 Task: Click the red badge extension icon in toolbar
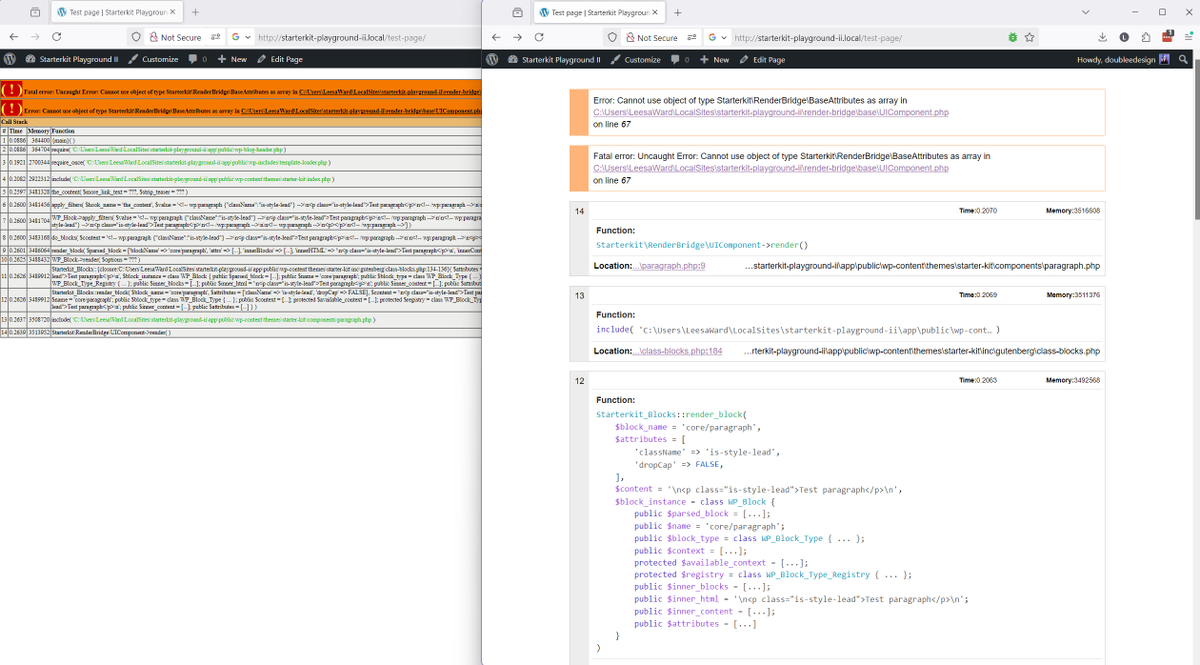1166,36
